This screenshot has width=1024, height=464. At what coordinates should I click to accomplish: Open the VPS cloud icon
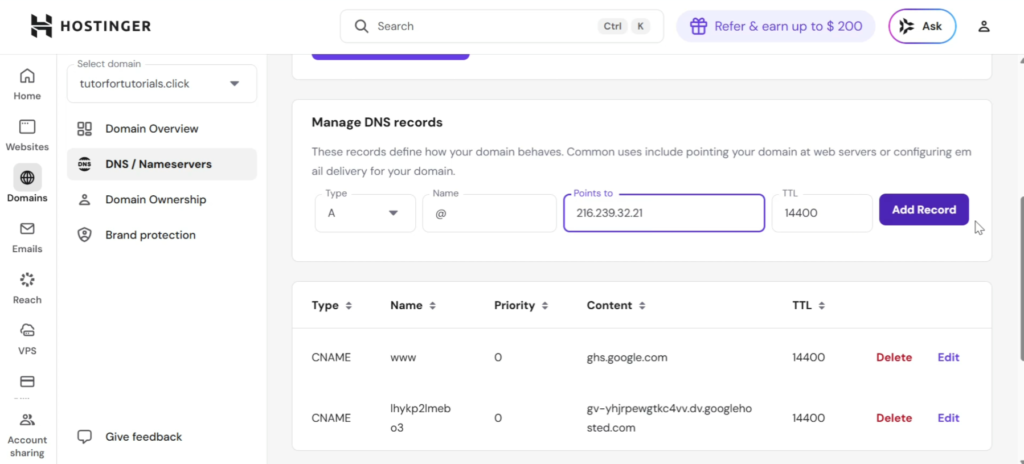27,338
